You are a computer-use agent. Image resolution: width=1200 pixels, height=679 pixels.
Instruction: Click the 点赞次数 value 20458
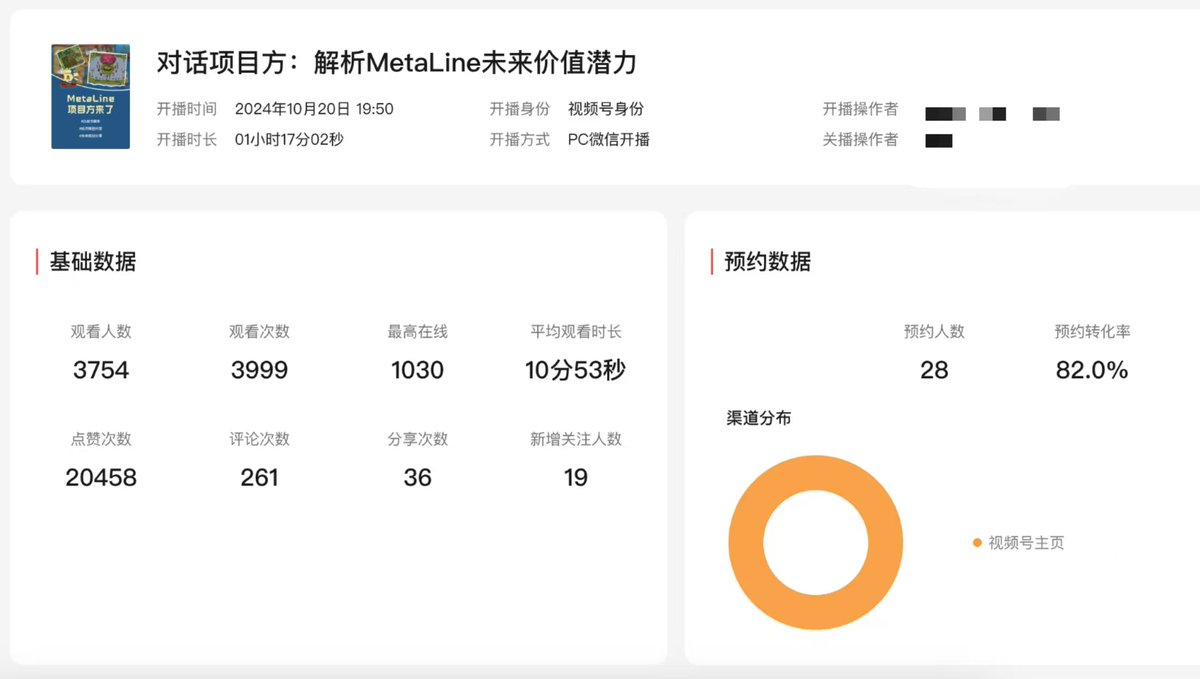(102, 477)
